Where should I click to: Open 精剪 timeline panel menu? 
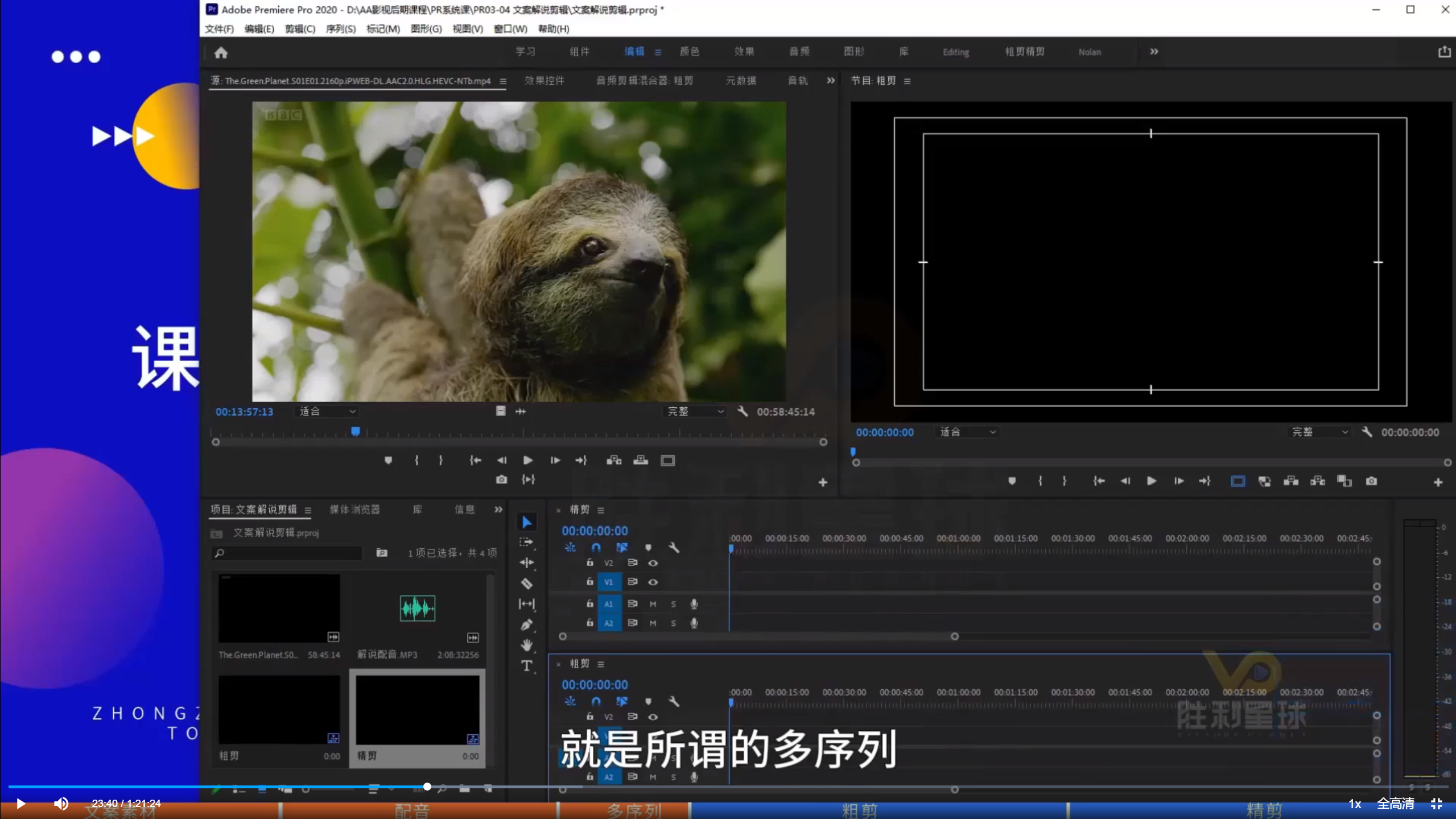pyautogui.click(x=601, y=510)
